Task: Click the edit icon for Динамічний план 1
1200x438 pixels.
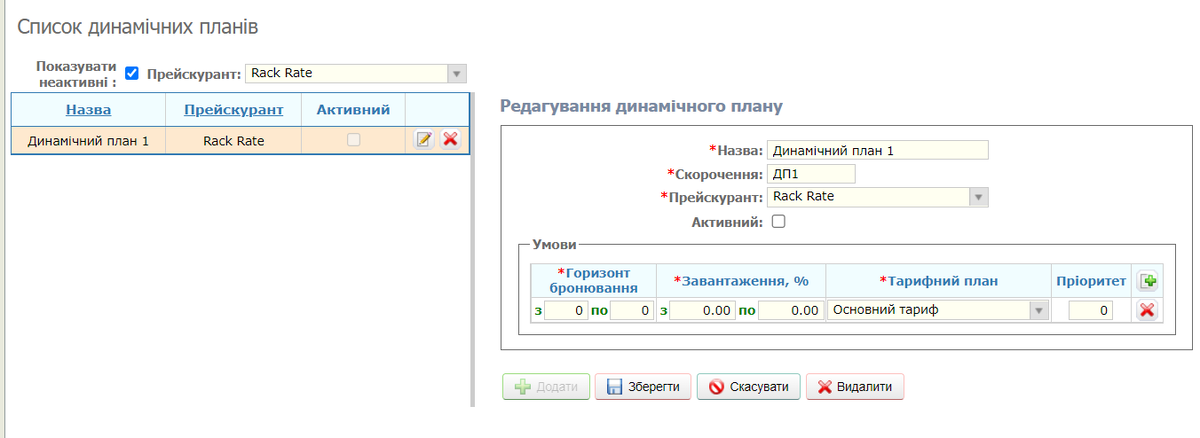Action: click(x=423, y=140)
